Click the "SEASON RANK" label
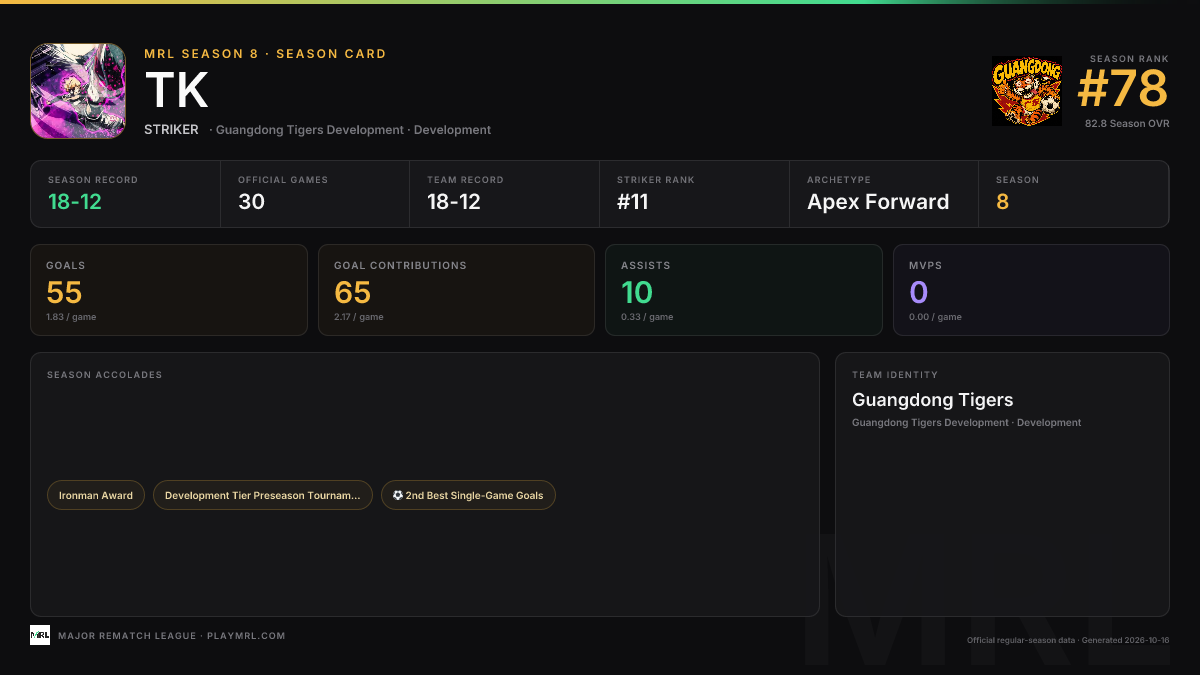Screen dimensions: 1200x675 click(1129, 59)
